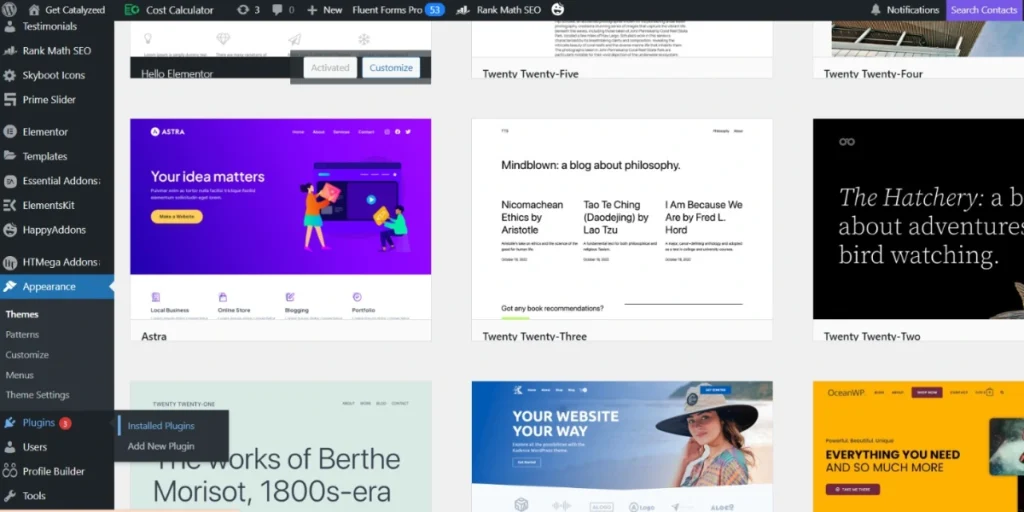Open Customize under Appearance
The width and height of the screenshot is (1024, 512).
coord(27,355)
